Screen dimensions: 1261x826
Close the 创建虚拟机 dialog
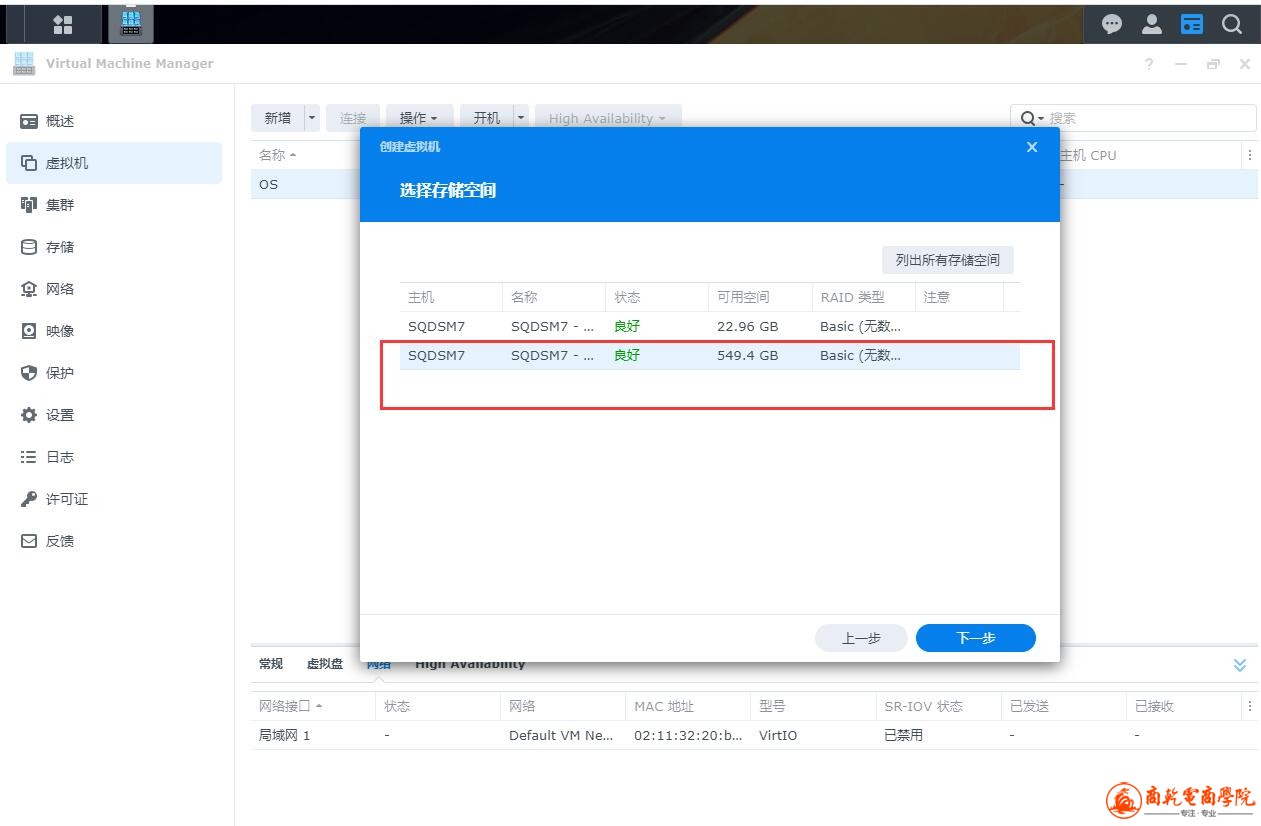pyautogui.click(x=1032, y=147)
